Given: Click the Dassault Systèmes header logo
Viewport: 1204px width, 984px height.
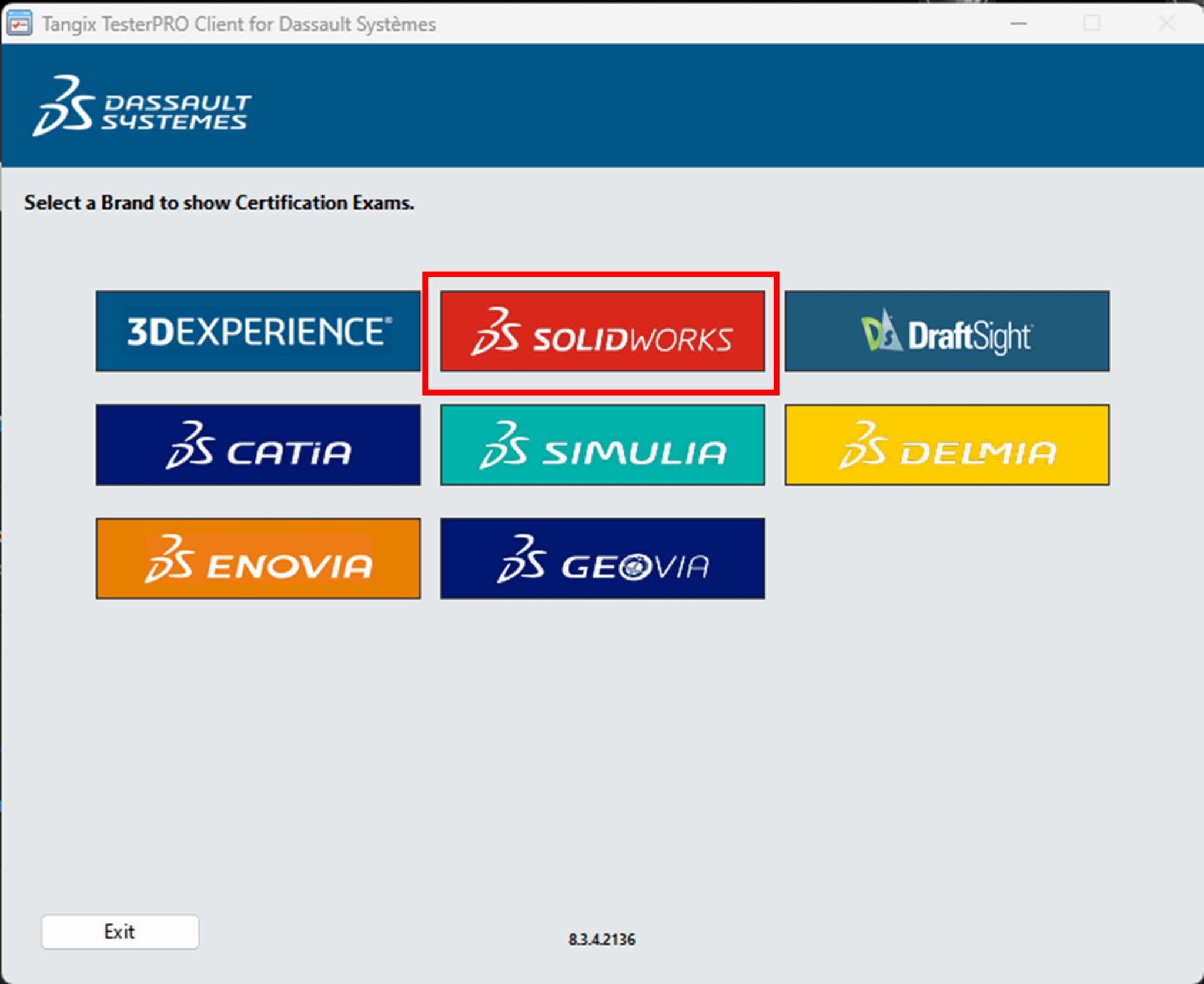Looking at the screenshot, I should 143,108.
